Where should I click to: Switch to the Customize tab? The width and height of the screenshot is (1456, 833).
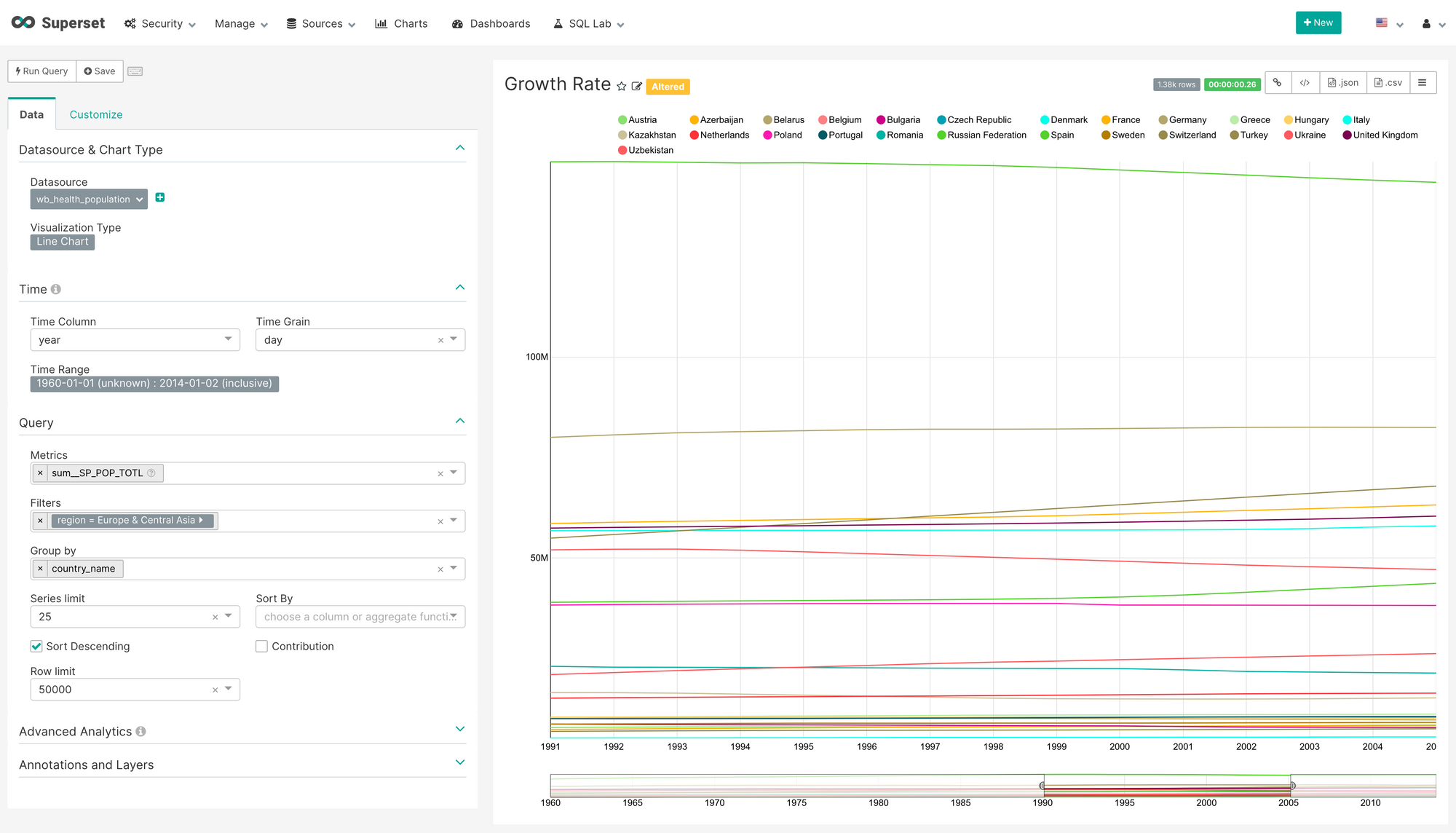point(96,114)
